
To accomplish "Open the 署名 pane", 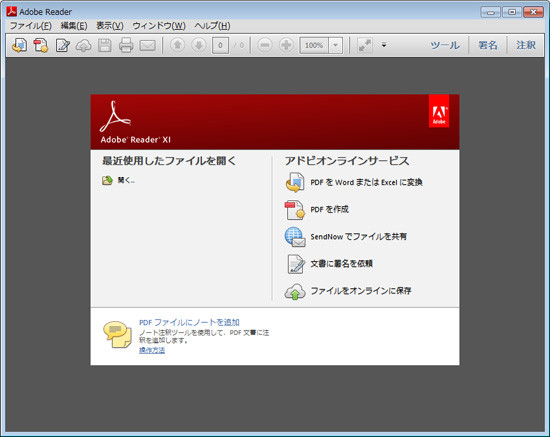I will [488, 45].
